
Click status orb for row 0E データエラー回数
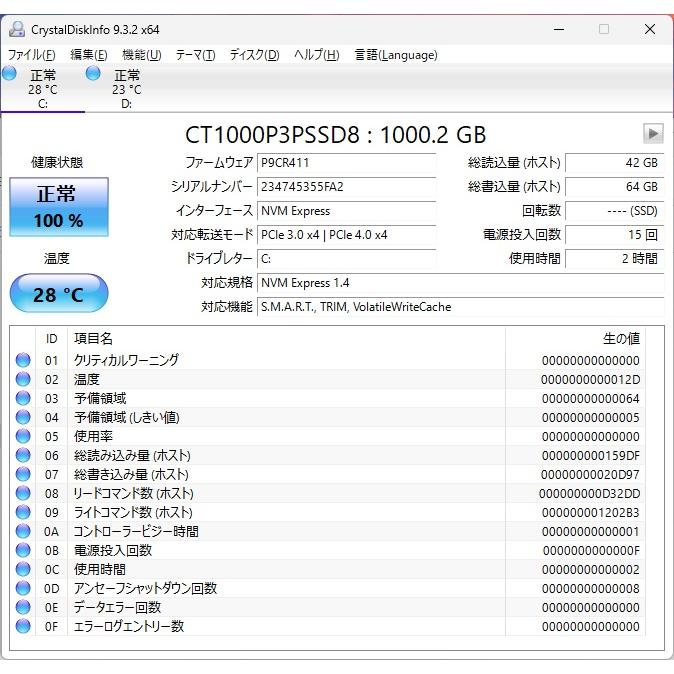tap(23, 607)
